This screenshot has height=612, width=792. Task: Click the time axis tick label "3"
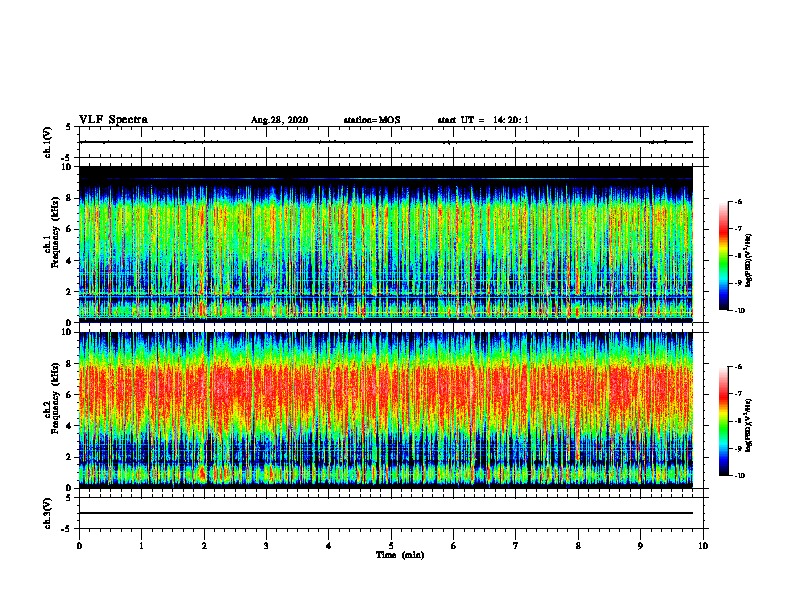click(266, 546)
